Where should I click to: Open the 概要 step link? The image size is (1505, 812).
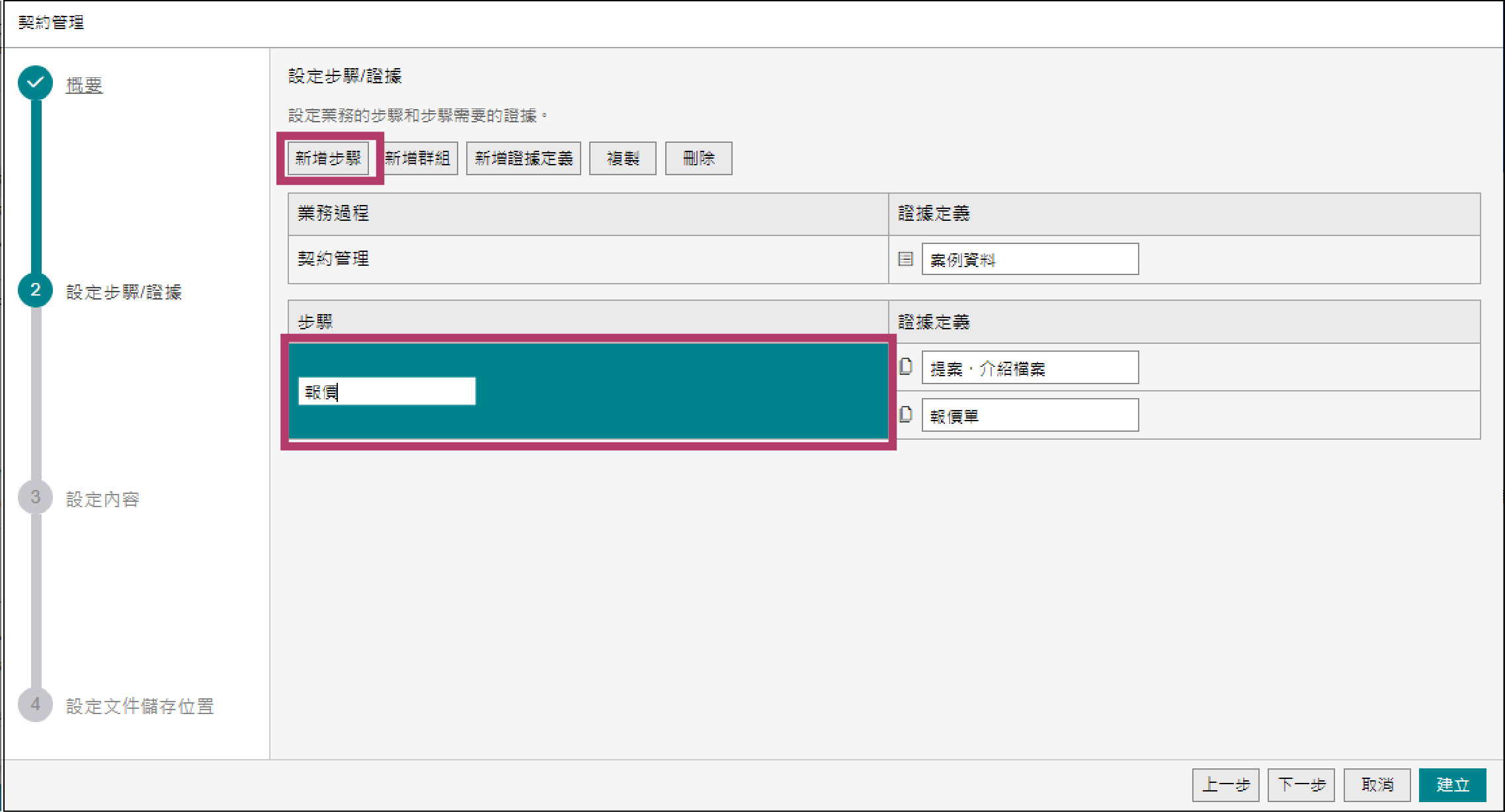click(x=84, y=85)
